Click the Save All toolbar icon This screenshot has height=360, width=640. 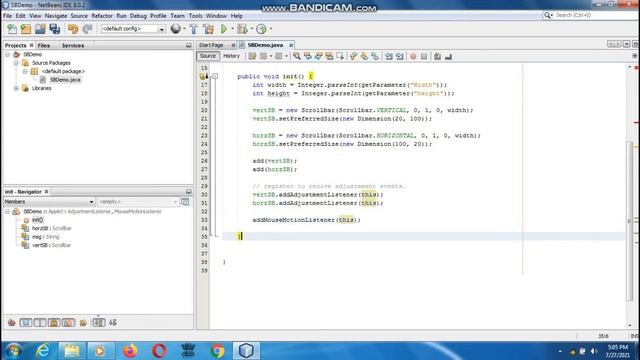click(54, 29)
